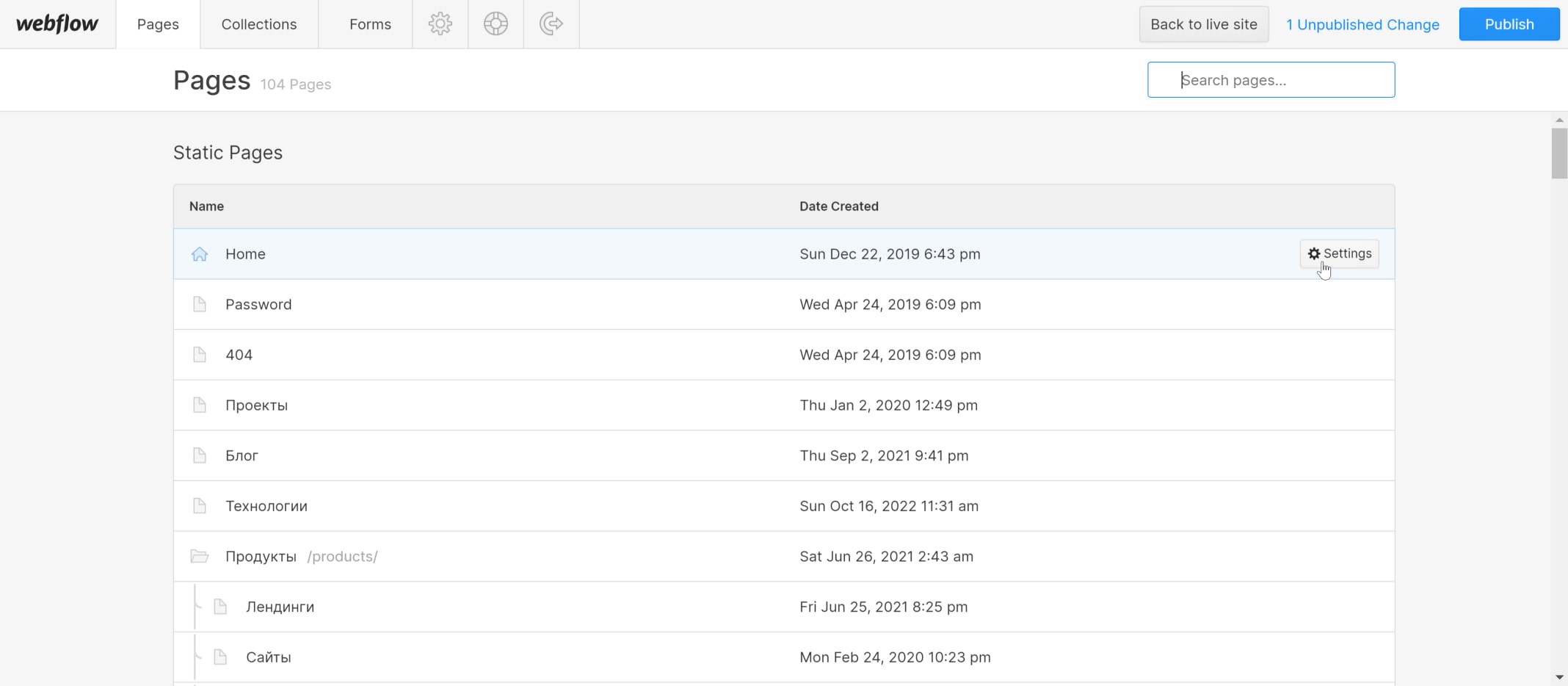Image resolution: width=1568 pixels, height=686 pixels.
Task: Collapse the Продукты folder
Action: click(200, 556)
